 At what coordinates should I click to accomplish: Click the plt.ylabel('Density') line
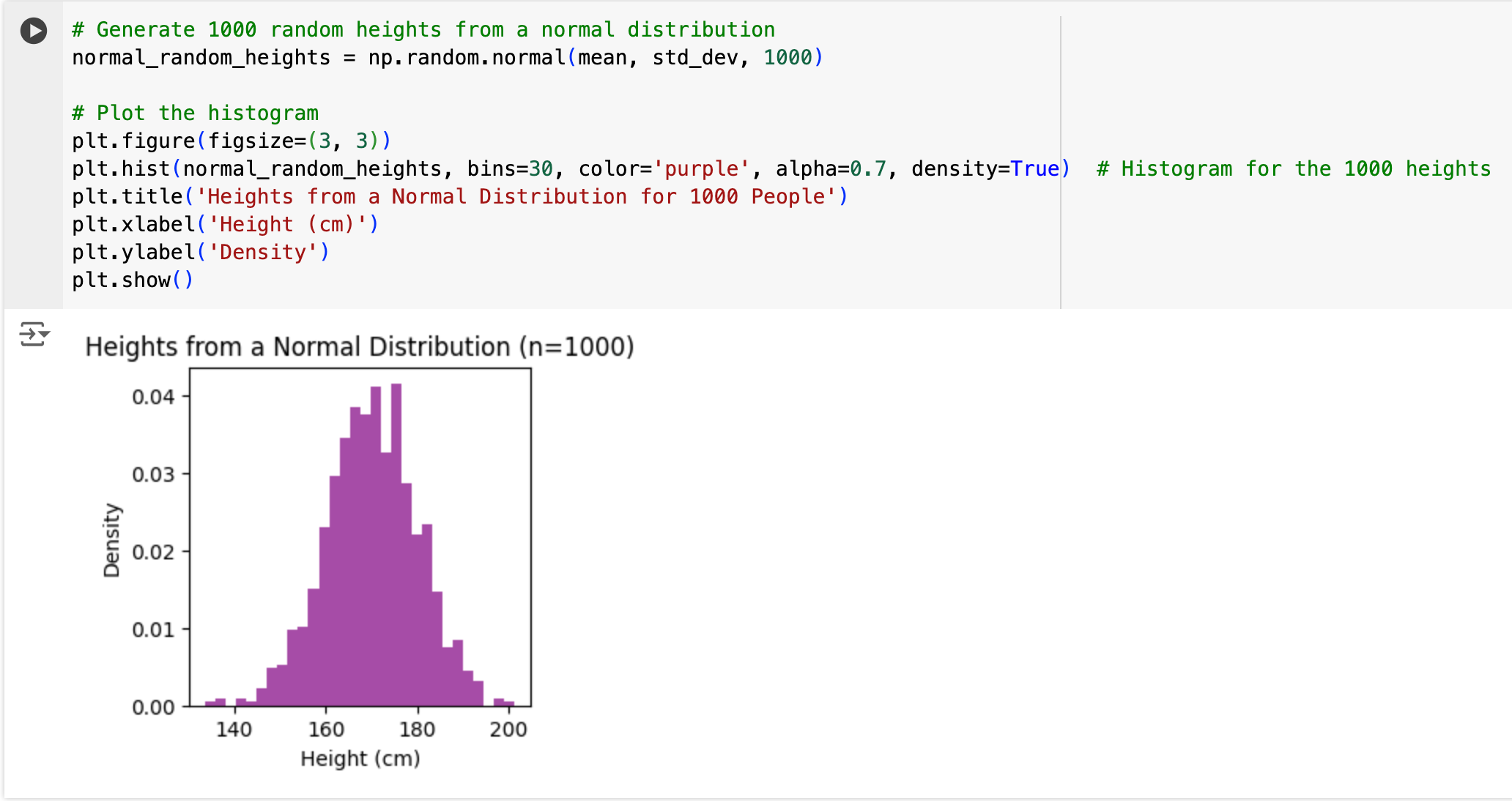(201, 253)
